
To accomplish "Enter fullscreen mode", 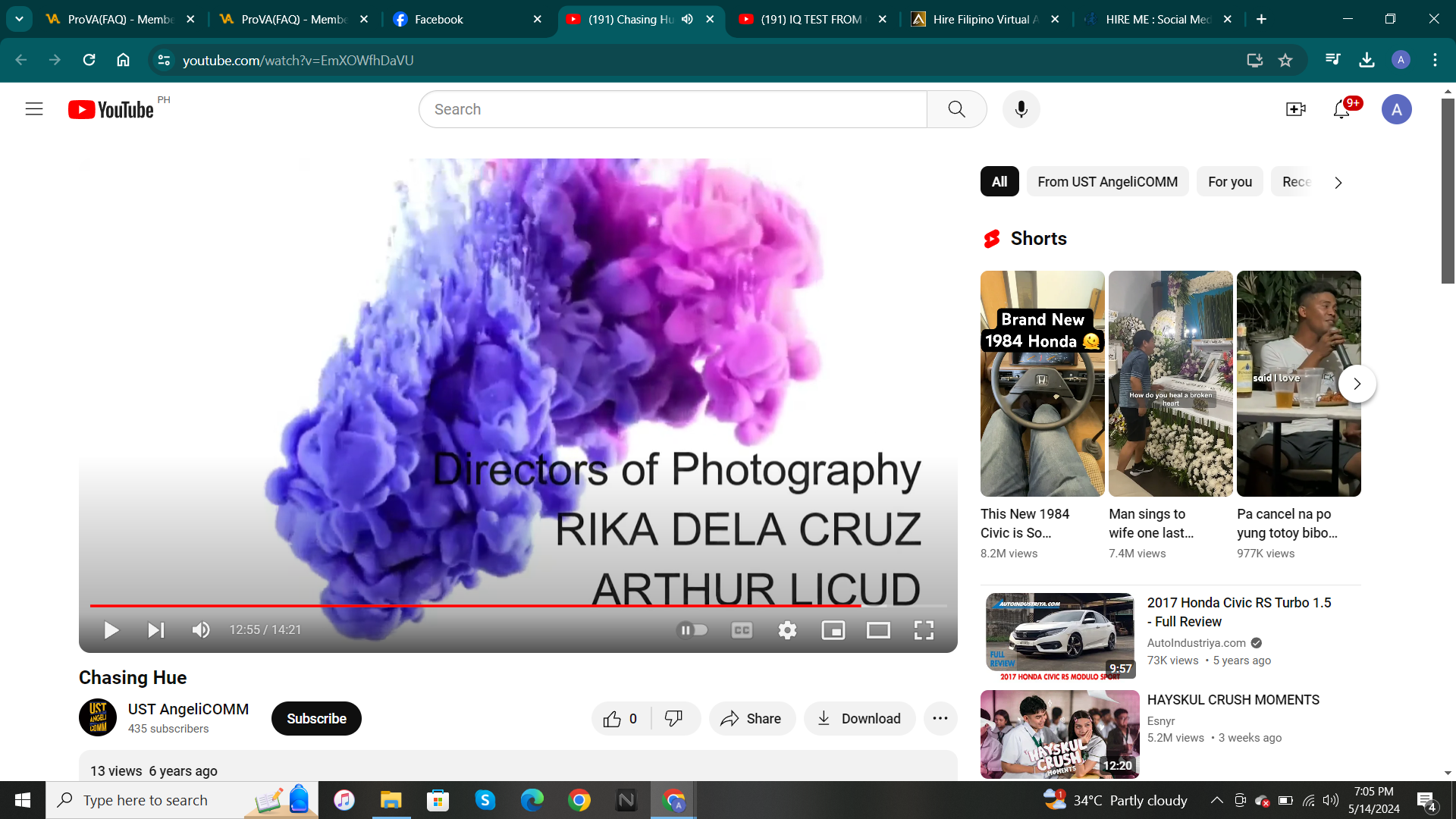I will pyautogui.click(x=924, y=629).
